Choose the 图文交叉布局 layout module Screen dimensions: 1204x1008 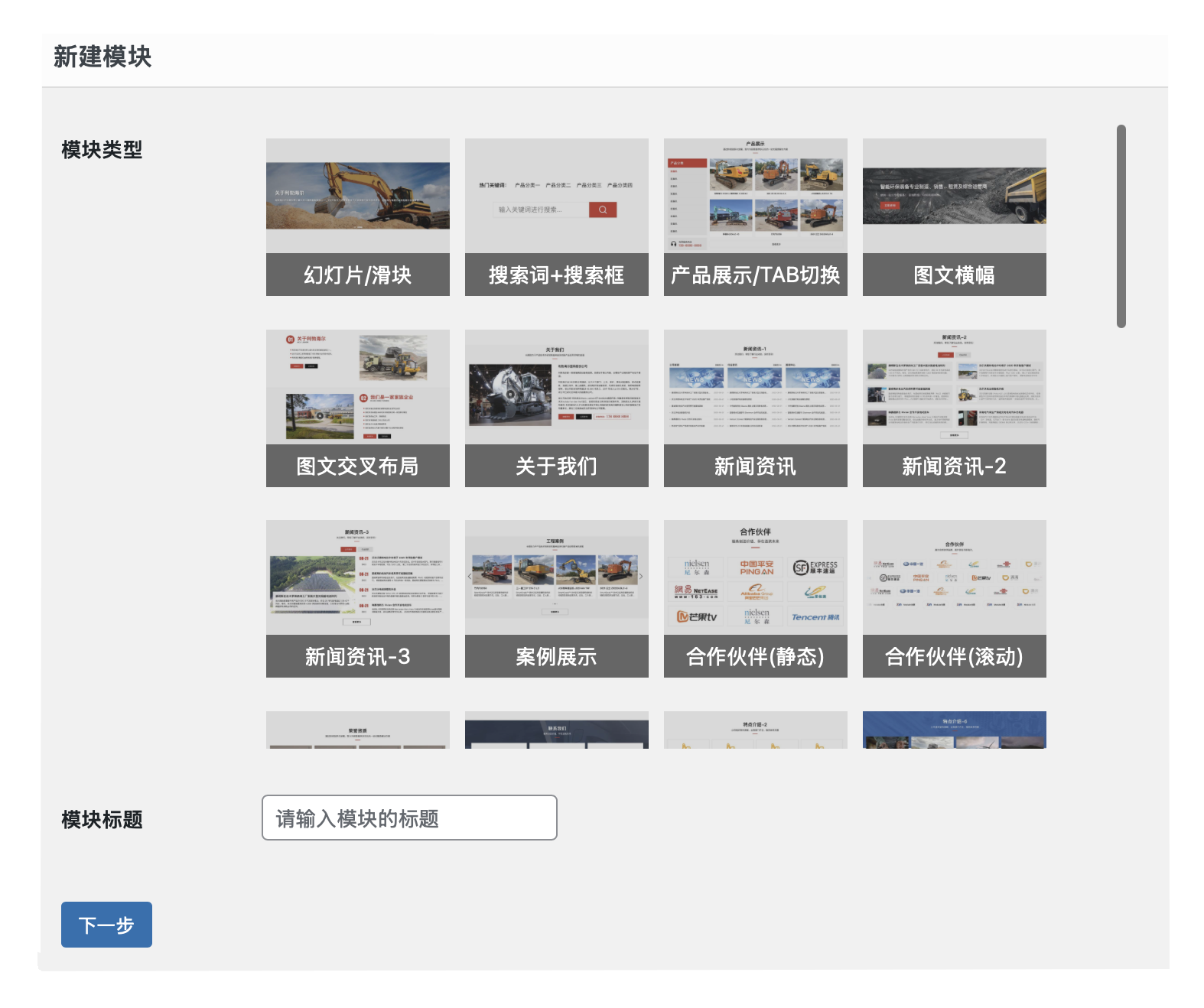pyautogui.click(x=357, y=408)
